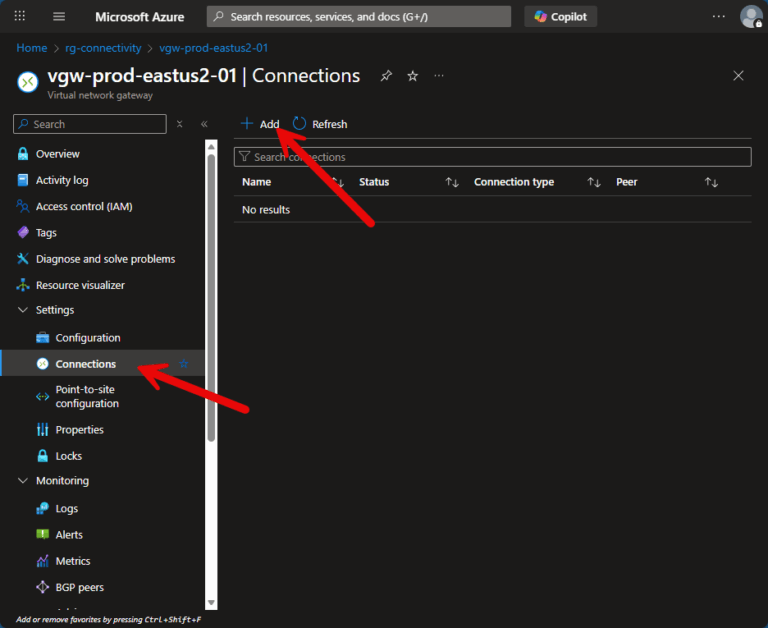
Task: Clear the sidebar search with X
Action: pos(180,124)
